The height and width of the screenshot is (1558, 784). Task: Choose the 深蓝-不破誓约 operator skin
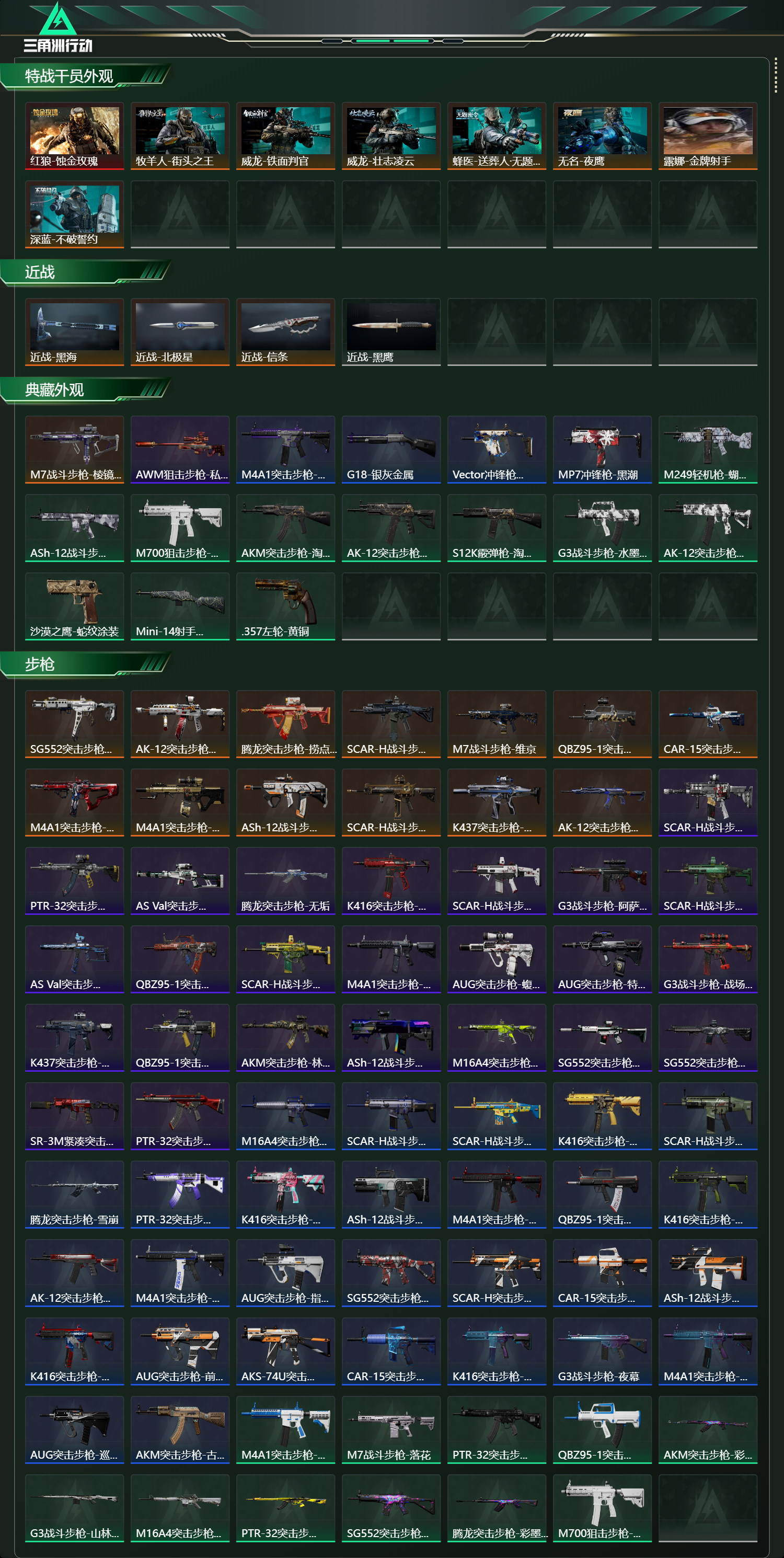74,214
